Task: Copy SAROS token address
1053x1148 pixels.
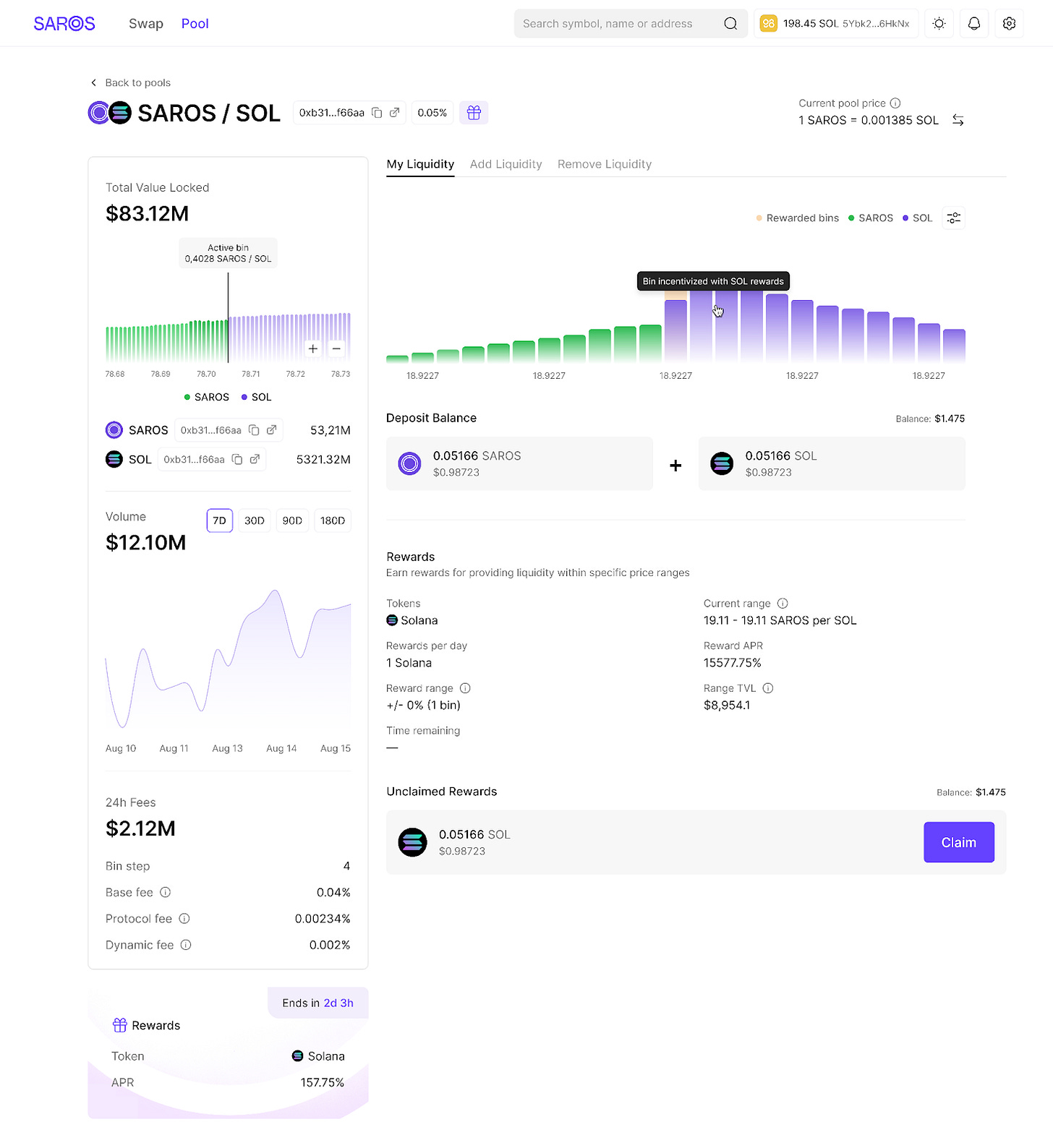Action: pyautogui.click(x=254, y=430)
